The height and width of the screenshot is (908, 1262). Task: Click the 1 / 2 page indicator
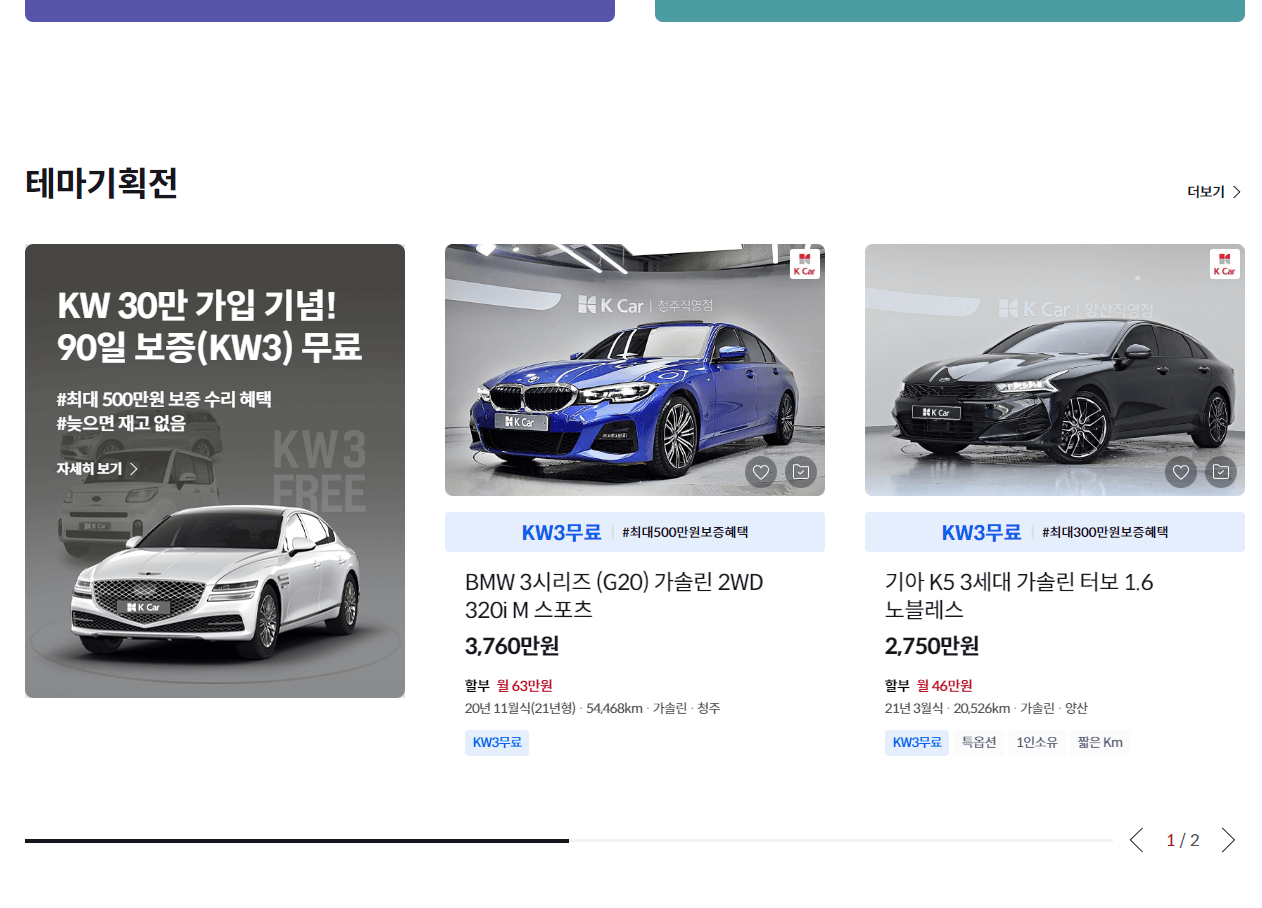click(x=1181, y=840)
